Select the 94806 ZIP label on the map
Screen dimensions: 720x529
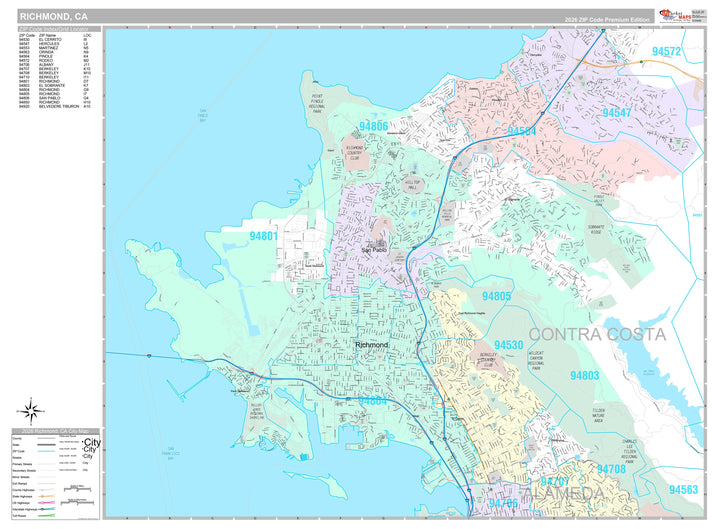373,126
